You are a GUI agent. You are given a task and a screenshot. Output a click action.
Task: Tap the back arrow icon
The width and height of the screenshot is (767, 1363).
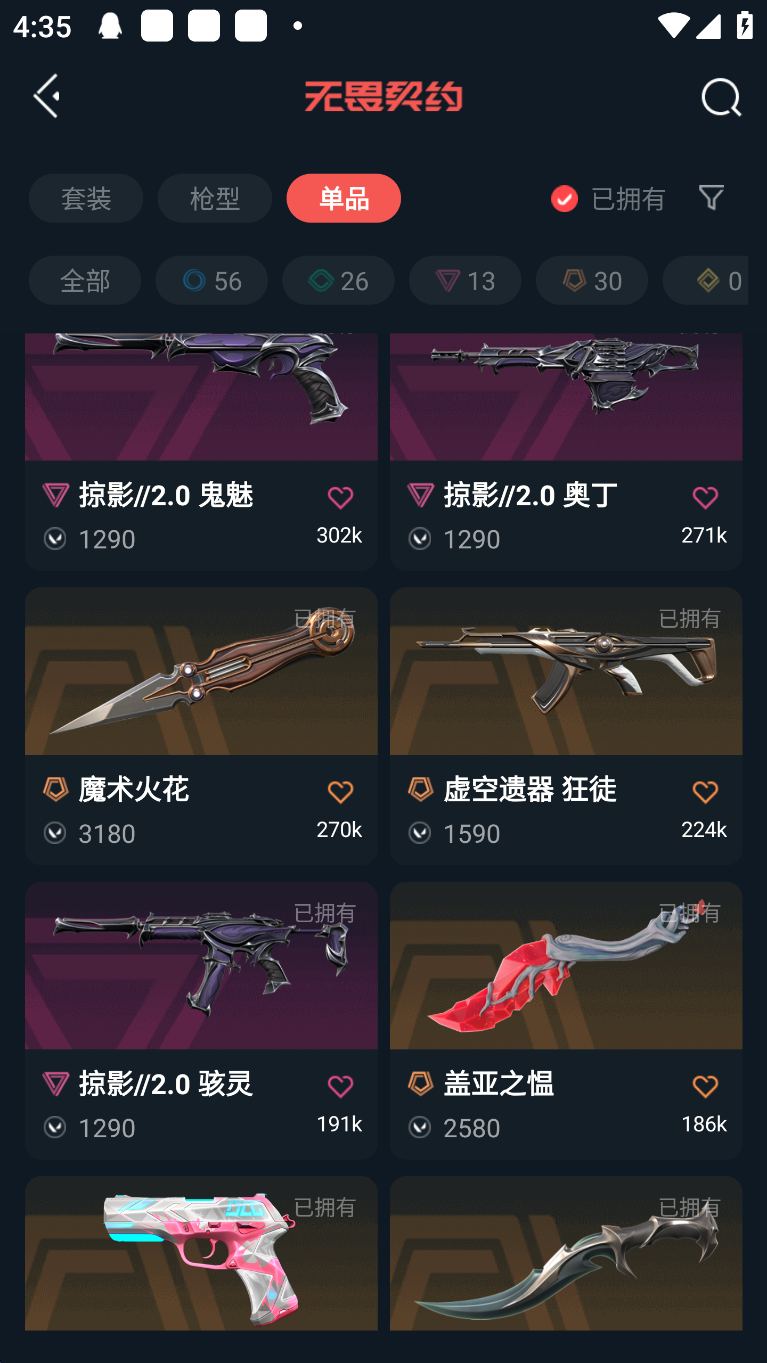point(46,96)
